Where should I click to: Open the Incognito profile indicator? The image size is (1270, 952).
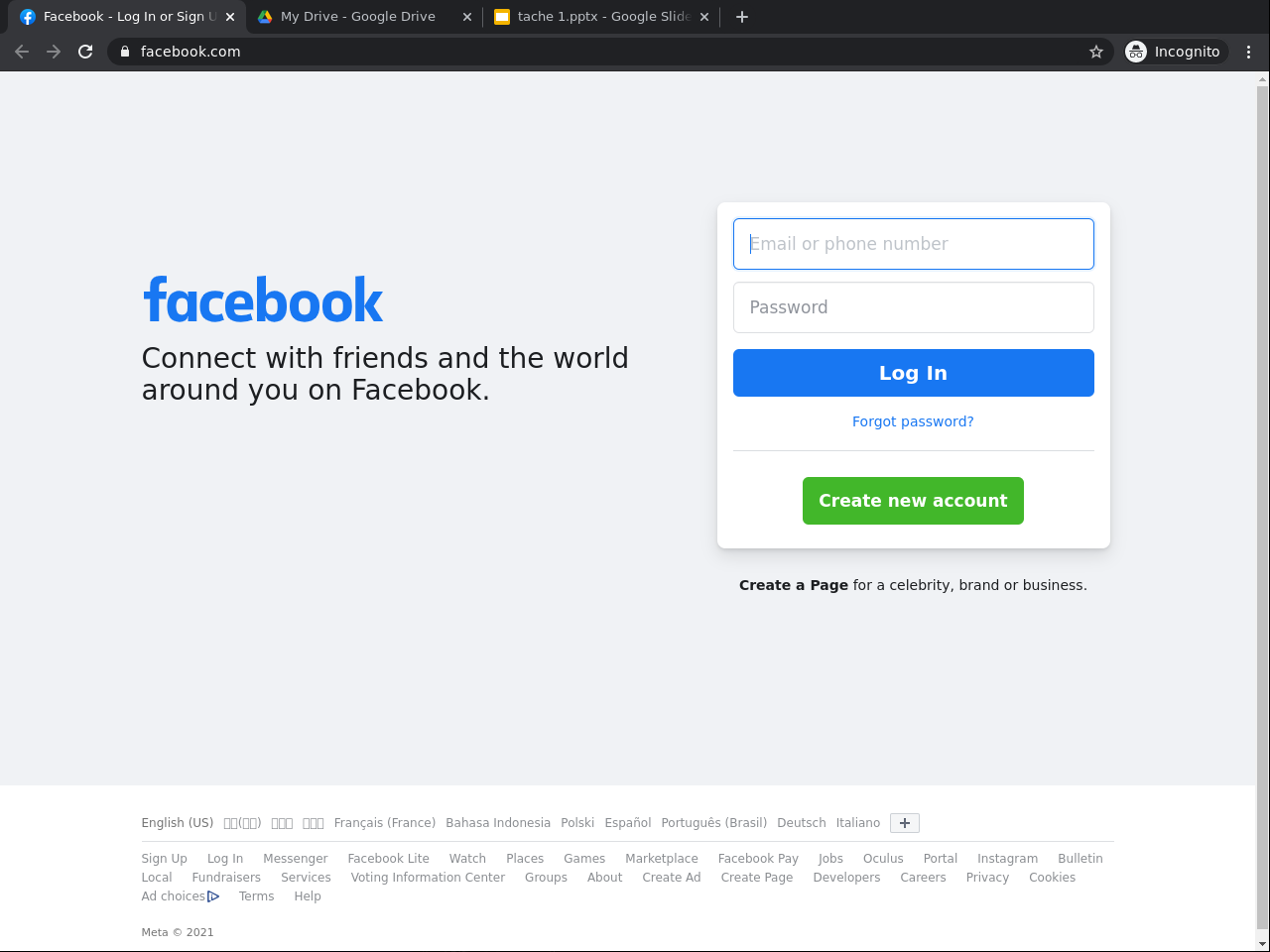[x=1177, y=52]
